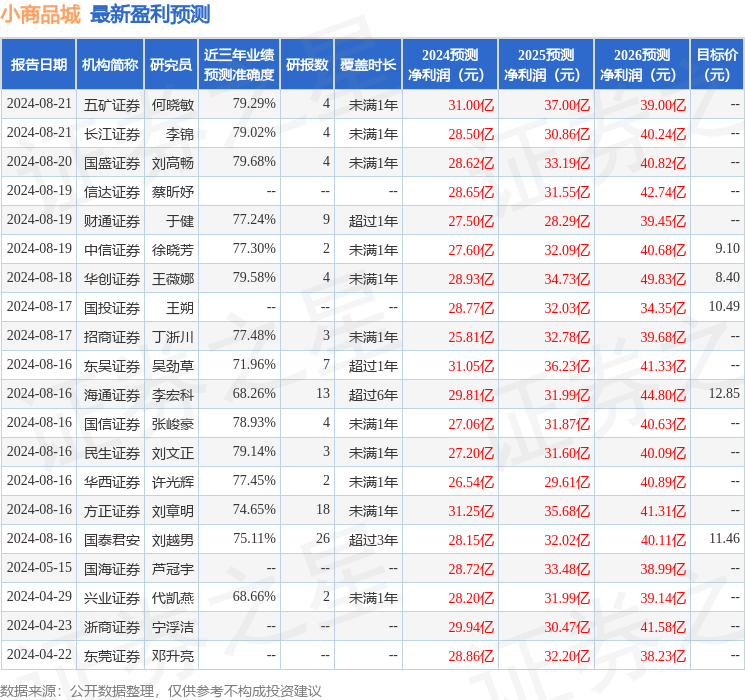This screenshot has width=745, height=700.
Task: Click researcher name 何晓敏
Action: point(172,105)
